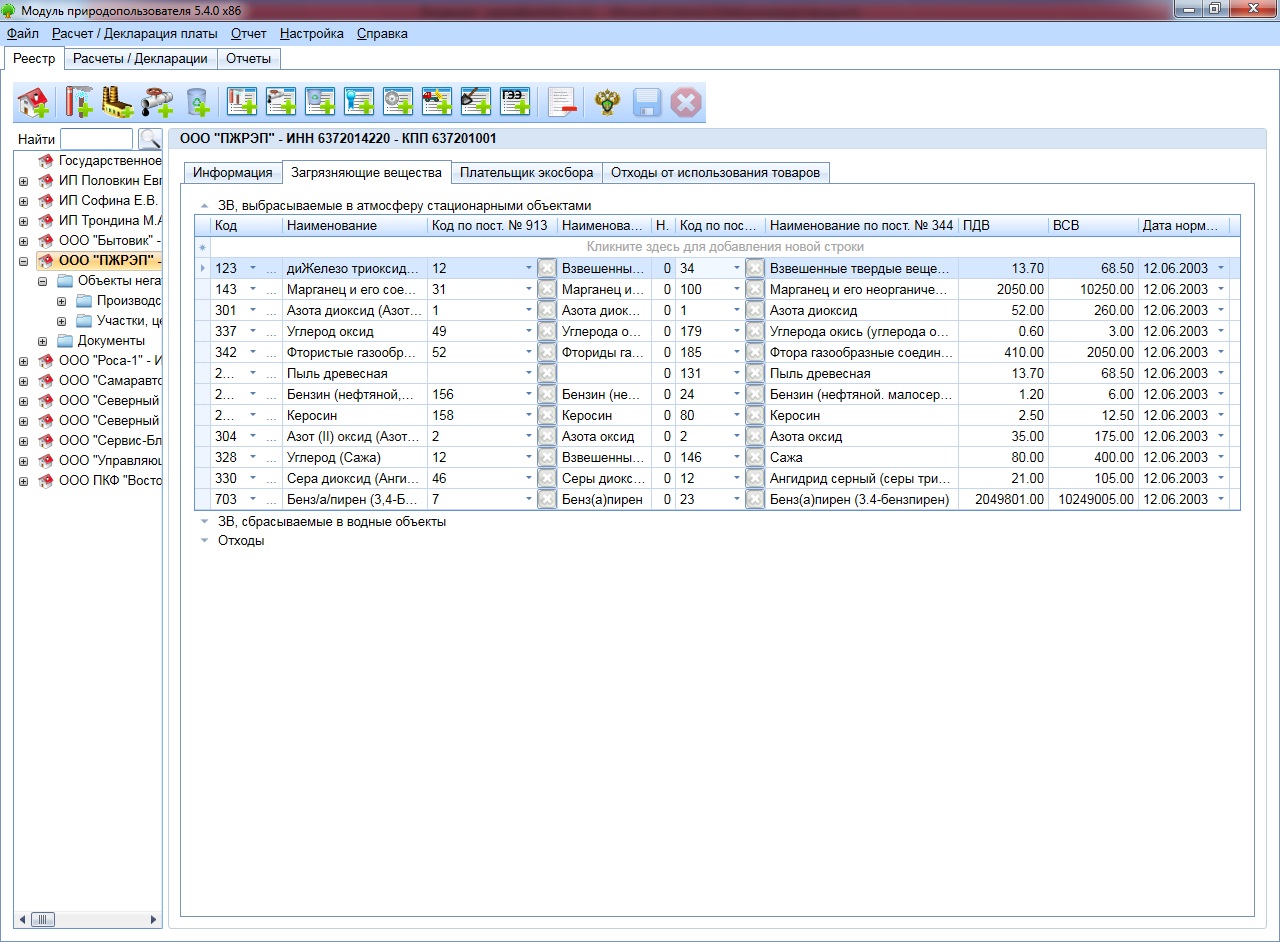Switch to Плательщик экосбора tab
Viewport: 1280px width, 942px height.
click(x=526, y=172)
